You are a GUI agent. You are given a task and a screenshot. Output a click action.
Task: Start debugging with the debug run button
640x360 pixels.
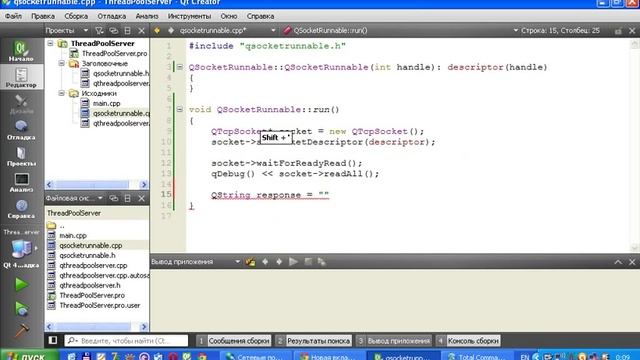(x=21, y=309)
